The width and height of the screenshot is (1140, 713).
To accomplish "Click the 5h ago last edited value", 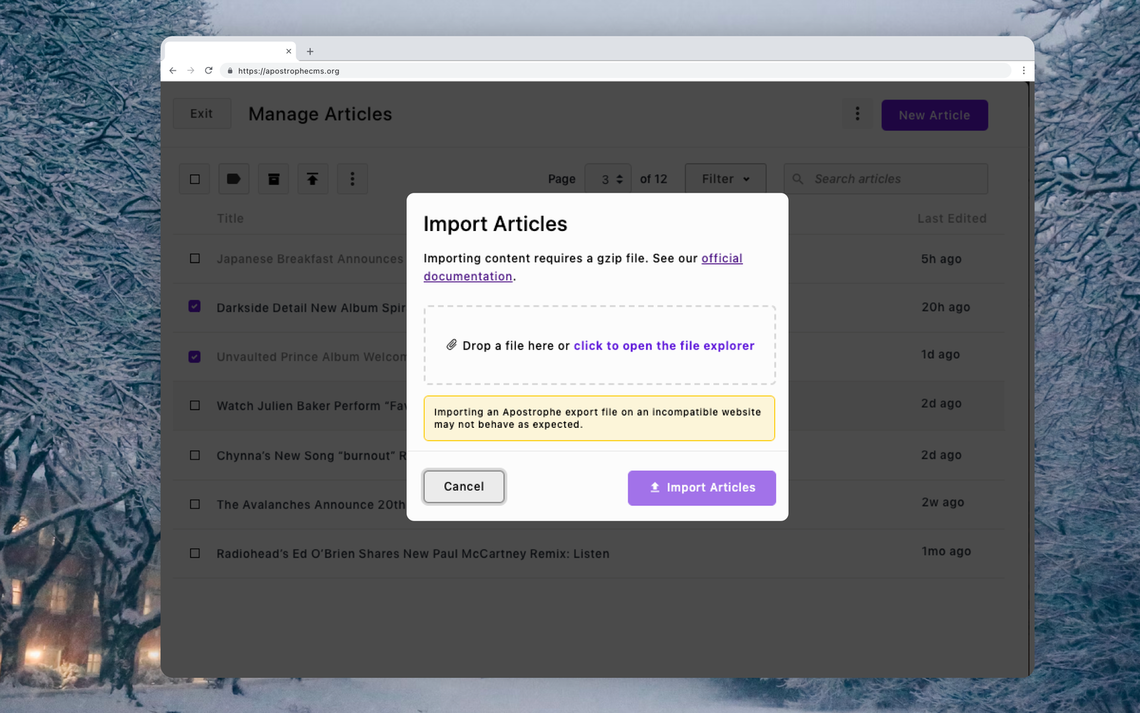I will [942, 259].
